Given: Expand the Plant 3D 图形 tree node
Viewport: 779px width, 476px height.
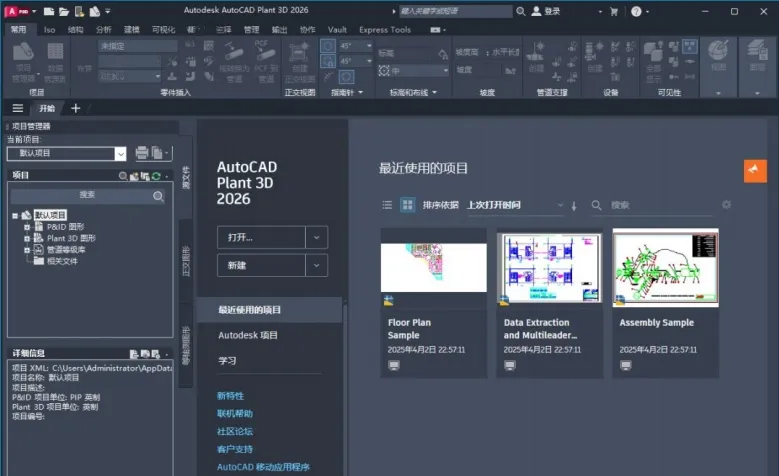Looking at the screenshot, I should [27, 238].
